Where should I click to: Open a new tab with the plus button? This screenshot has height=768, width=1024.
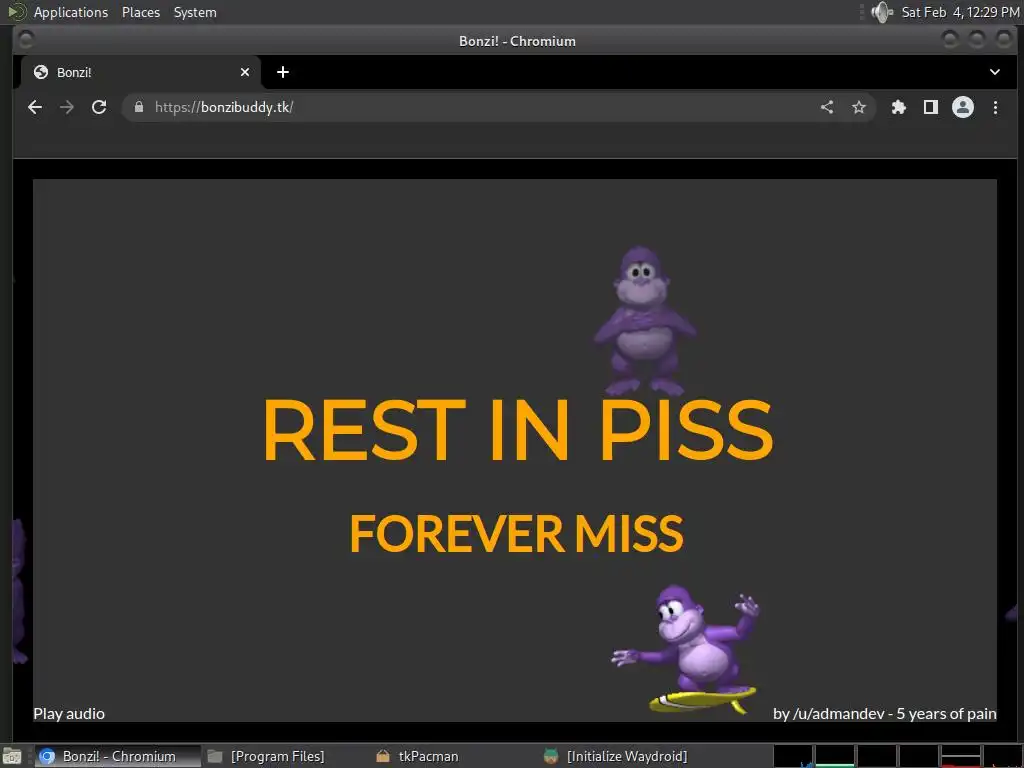[x=283, y=72]
